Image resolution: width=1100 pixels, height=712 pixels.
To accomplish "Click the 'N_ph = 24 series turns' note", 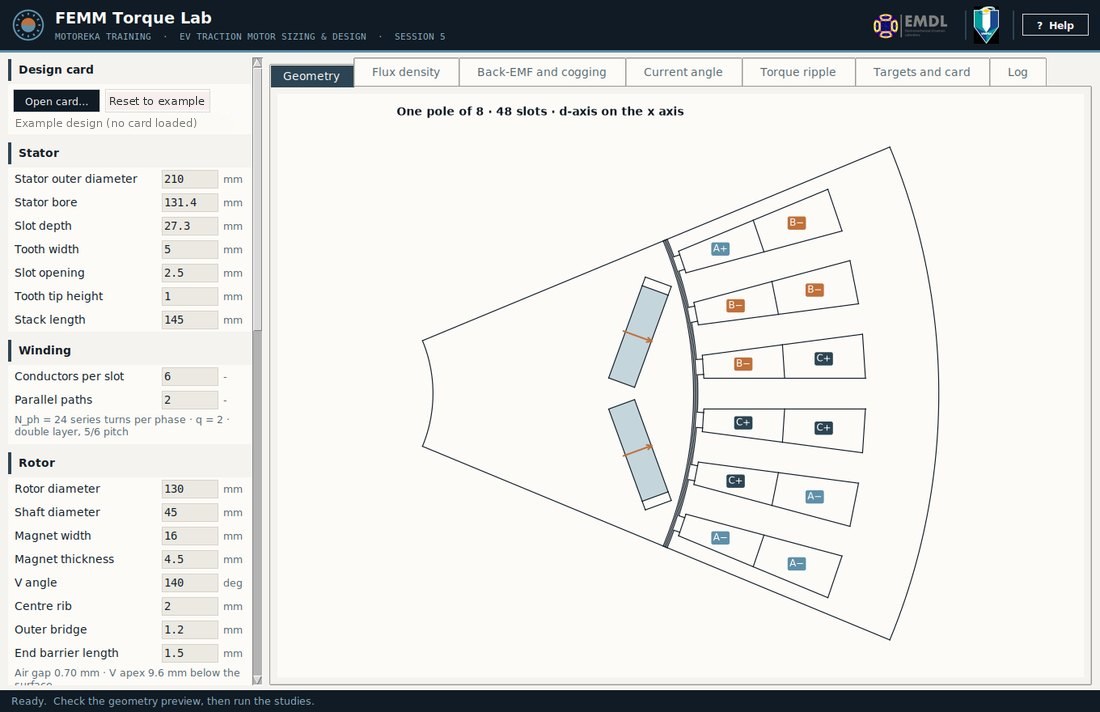I will 122,425.
